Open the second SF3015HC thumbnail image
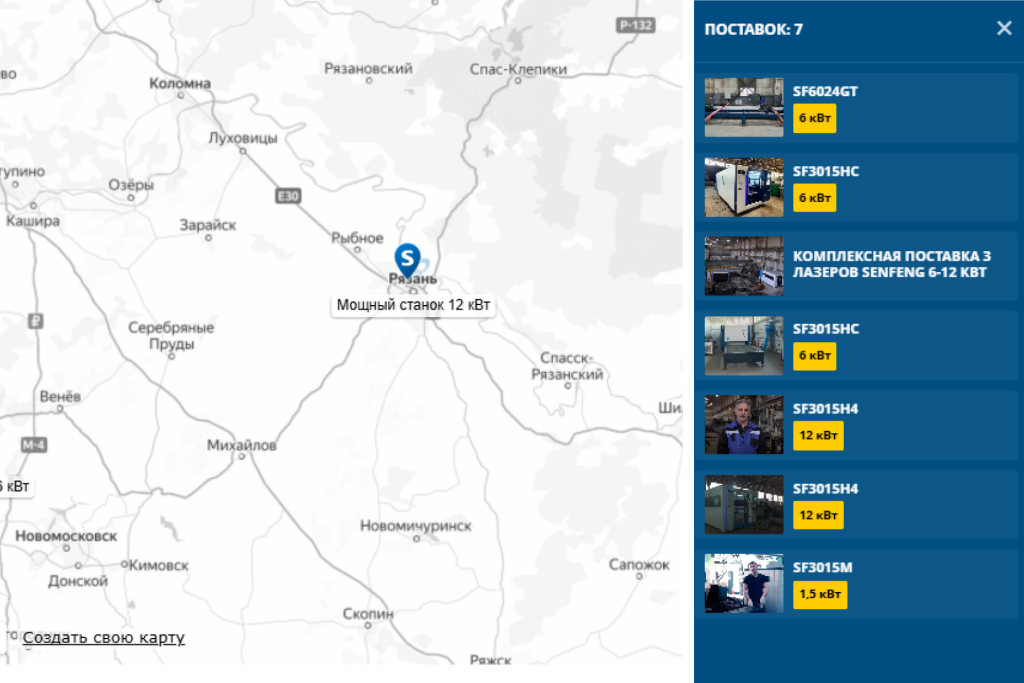This screenshot has height=683, width=1024. pyautogui.click(x=744, y=345)
